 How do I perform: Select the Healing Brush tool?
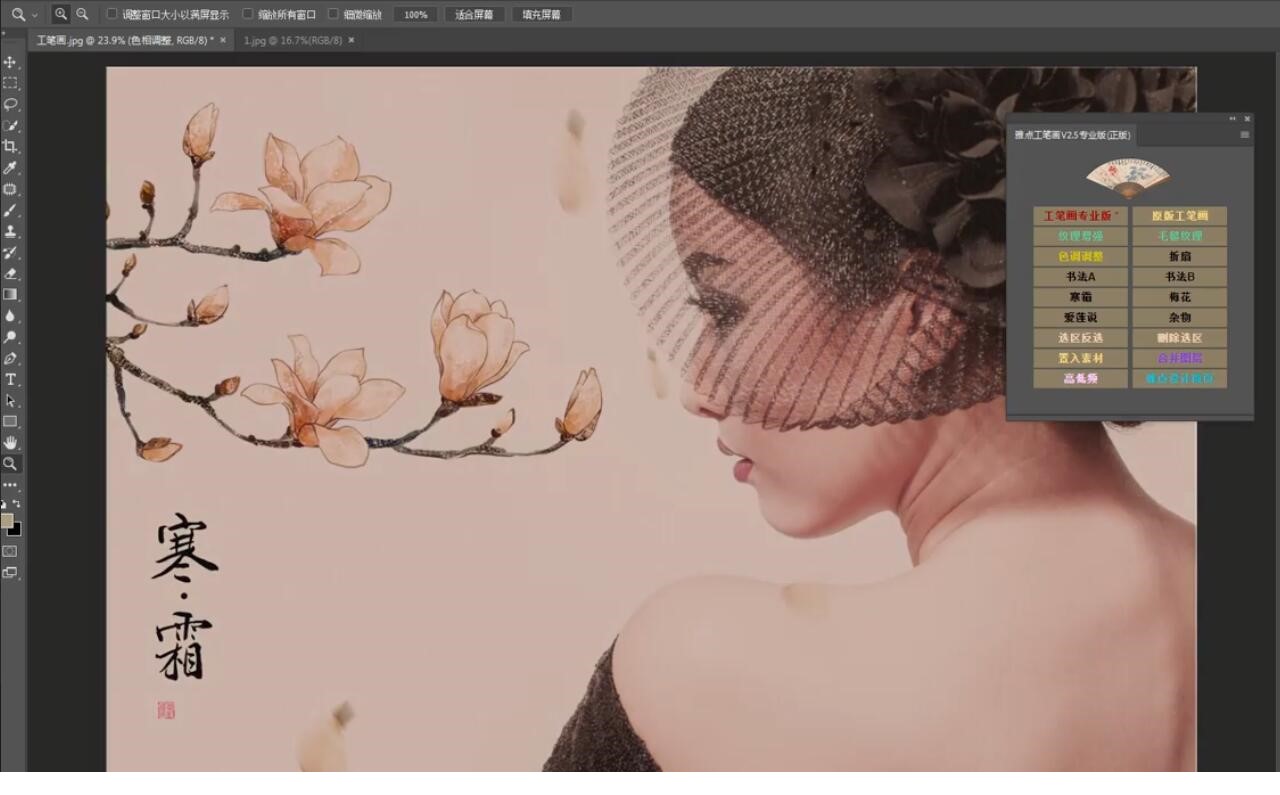click(10, 189)
